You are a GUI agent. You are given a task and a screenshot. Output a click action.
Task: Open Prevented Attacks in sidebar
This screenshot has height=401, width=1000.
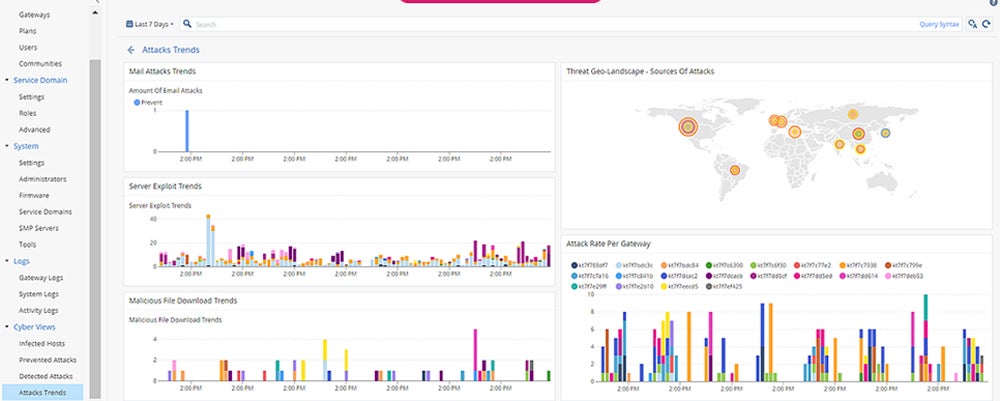point(47,359)
